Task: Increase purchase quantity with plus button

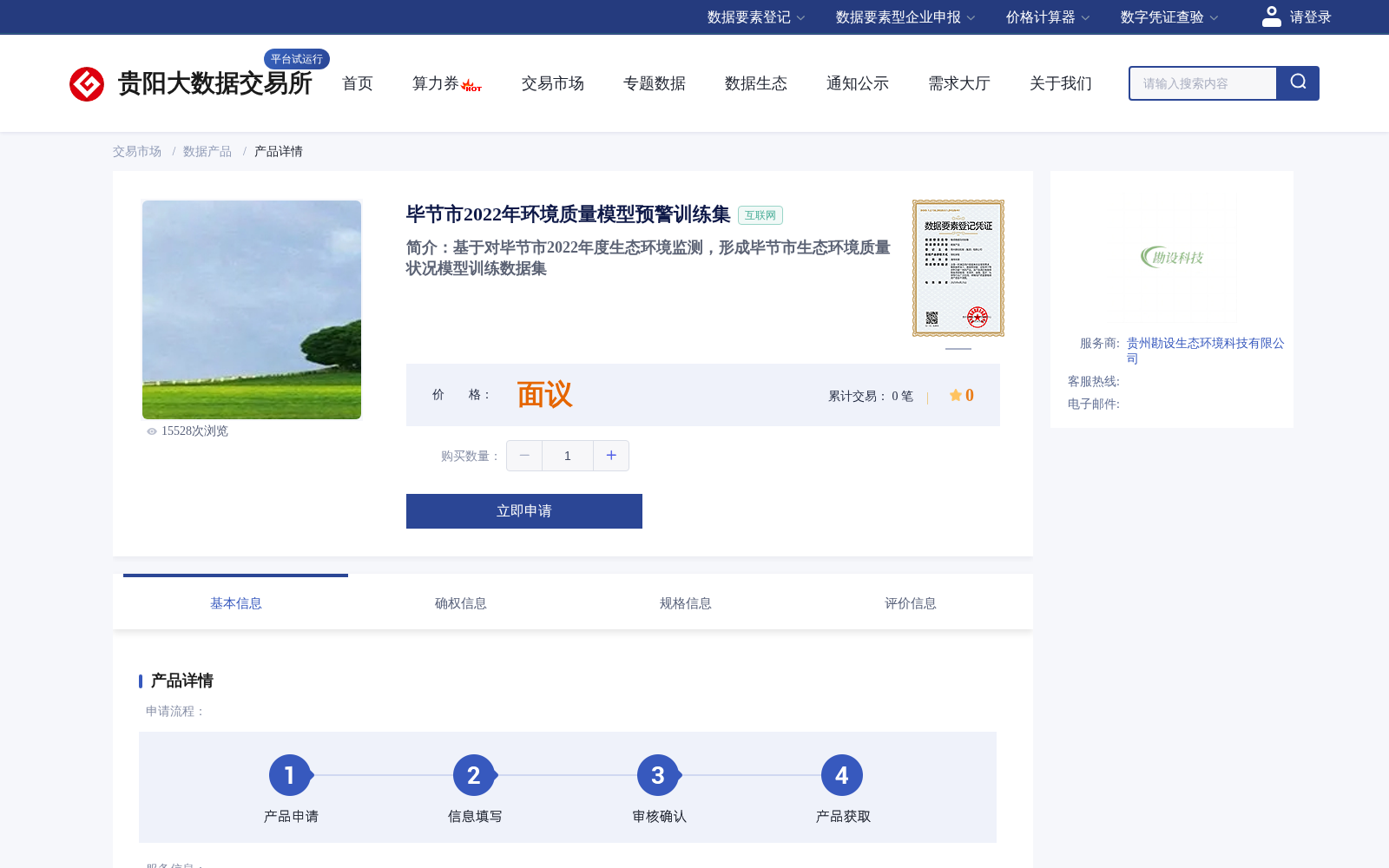Action: 611,456
